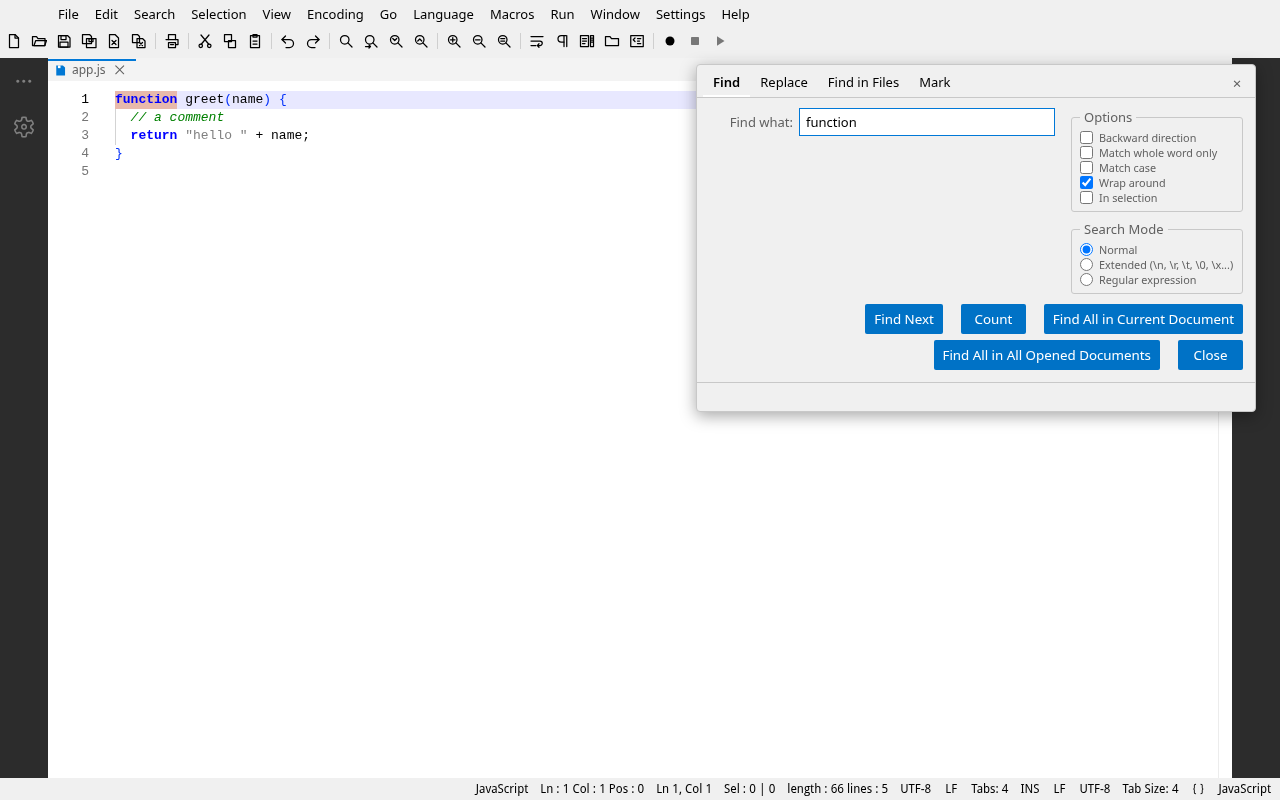1280x800 pixels.
Task: Click the Undo arrow icon
Action: click(x=288, y=41)
